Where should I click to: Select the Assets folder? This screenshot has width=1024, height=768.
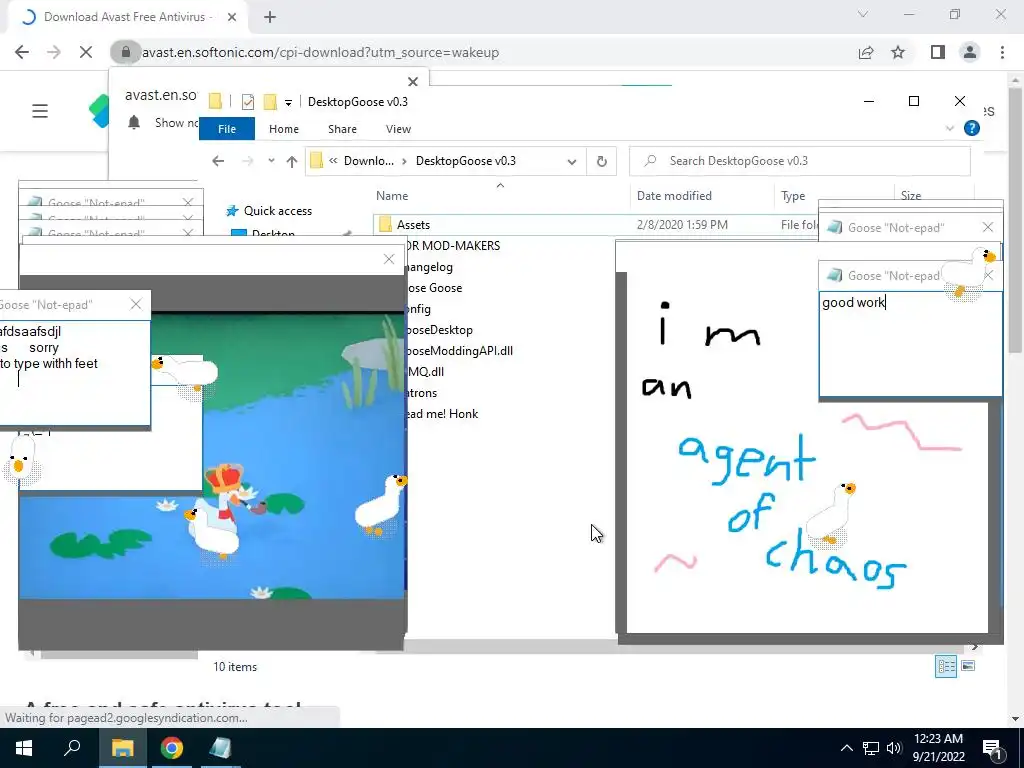[x=413, y=225]
